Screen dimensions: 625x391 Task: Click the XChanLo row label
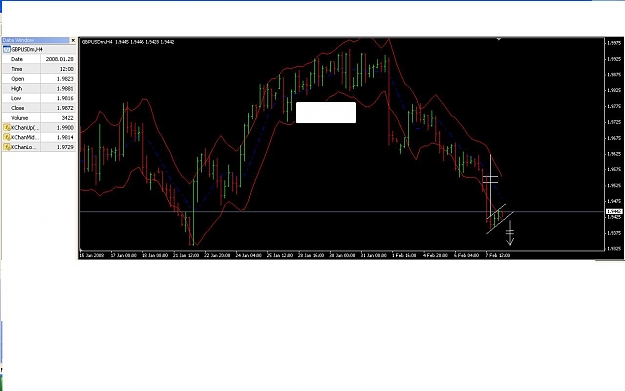click(x=24, y=147)
